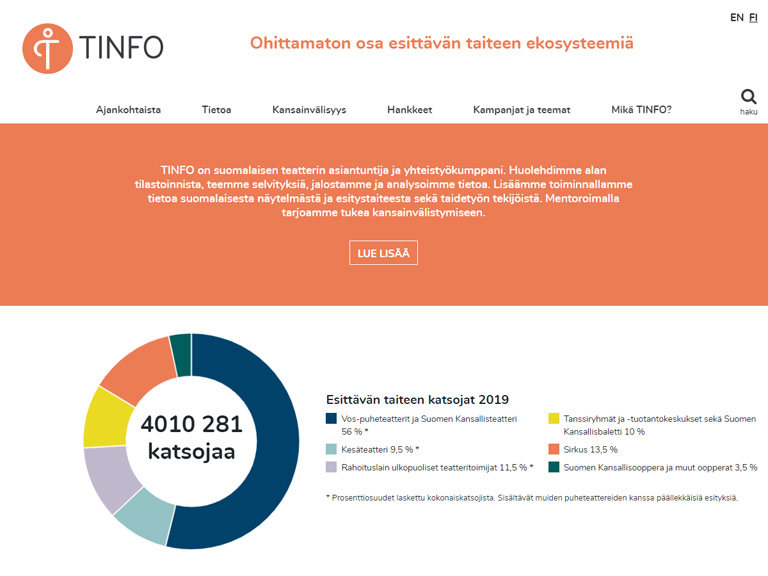Click the light teal Kesäteatteri legend swatch
The width and height of the screenshot is (768, 576).
coord(332,449)
